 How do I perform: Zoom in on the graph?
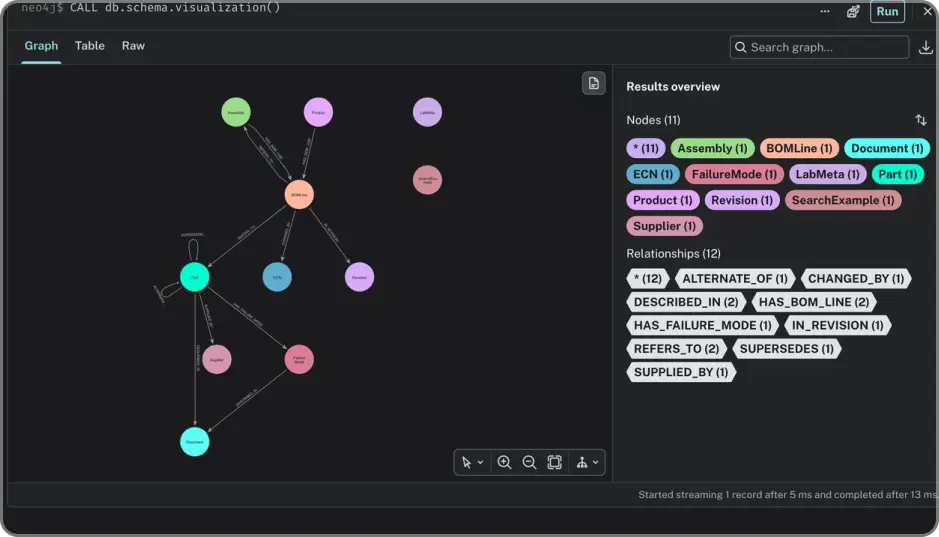point(504,462)
